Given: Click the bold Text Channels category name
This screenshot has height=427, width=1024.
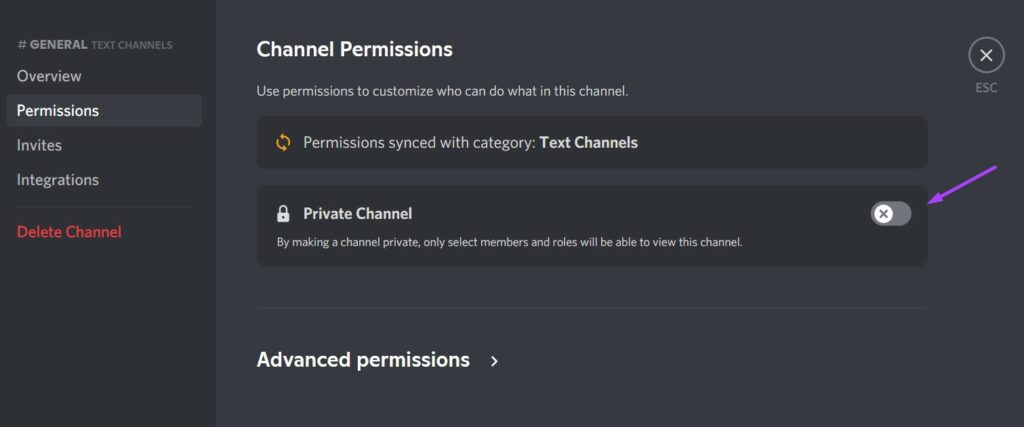Looking at the screenshot, I should (588, 142).
